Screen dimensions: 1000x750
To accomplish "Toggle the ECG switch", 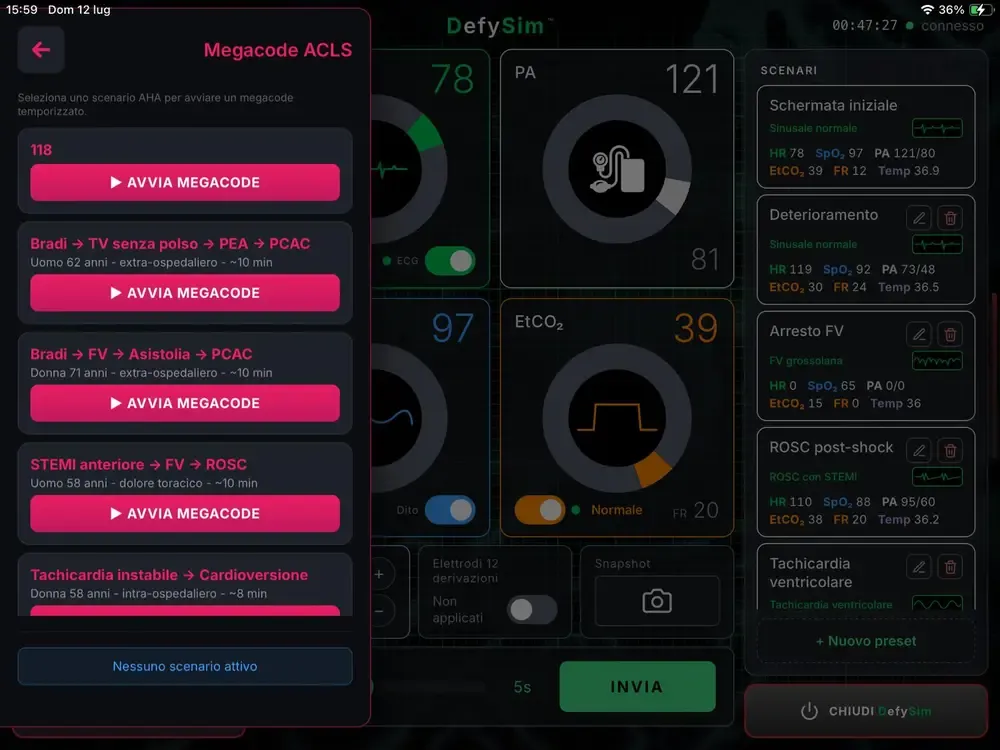I will pyautogui.click(x=450, y=261).
